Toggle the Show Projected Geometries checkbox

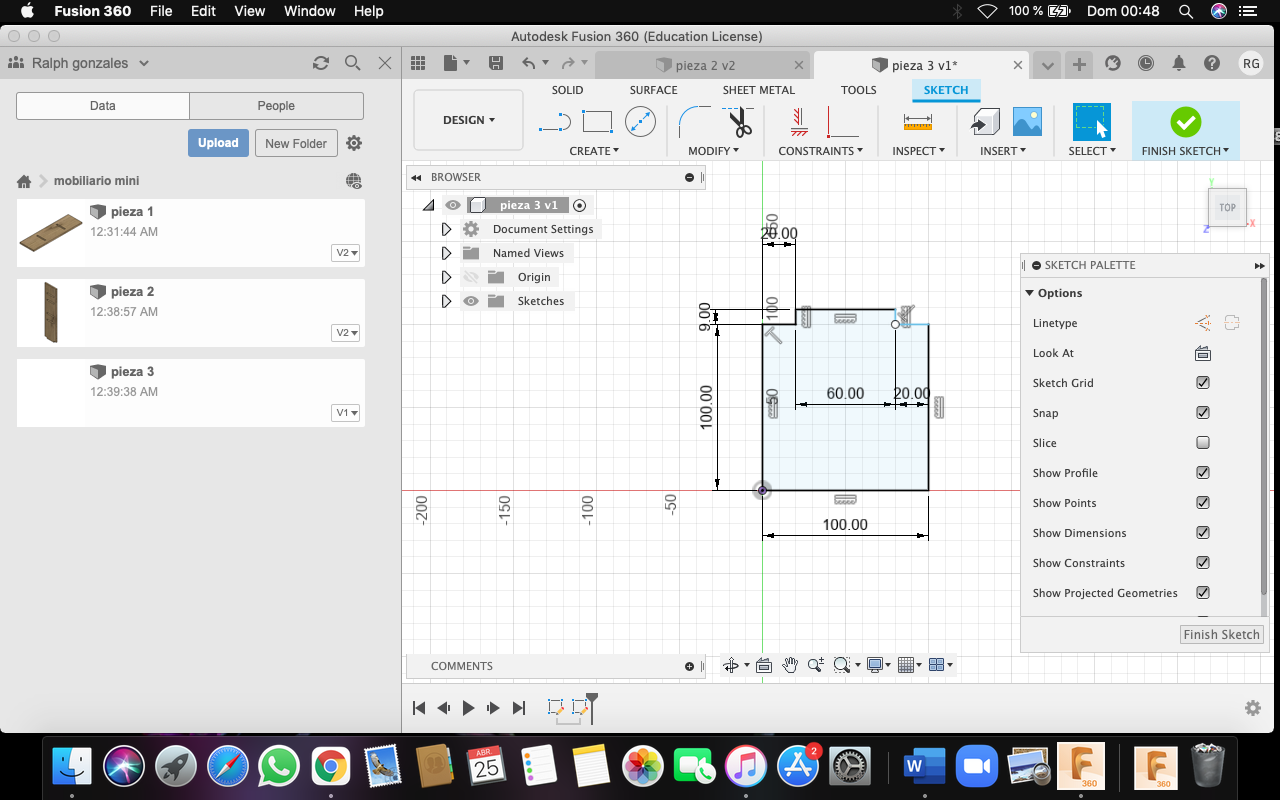[x=1203, y=593]
